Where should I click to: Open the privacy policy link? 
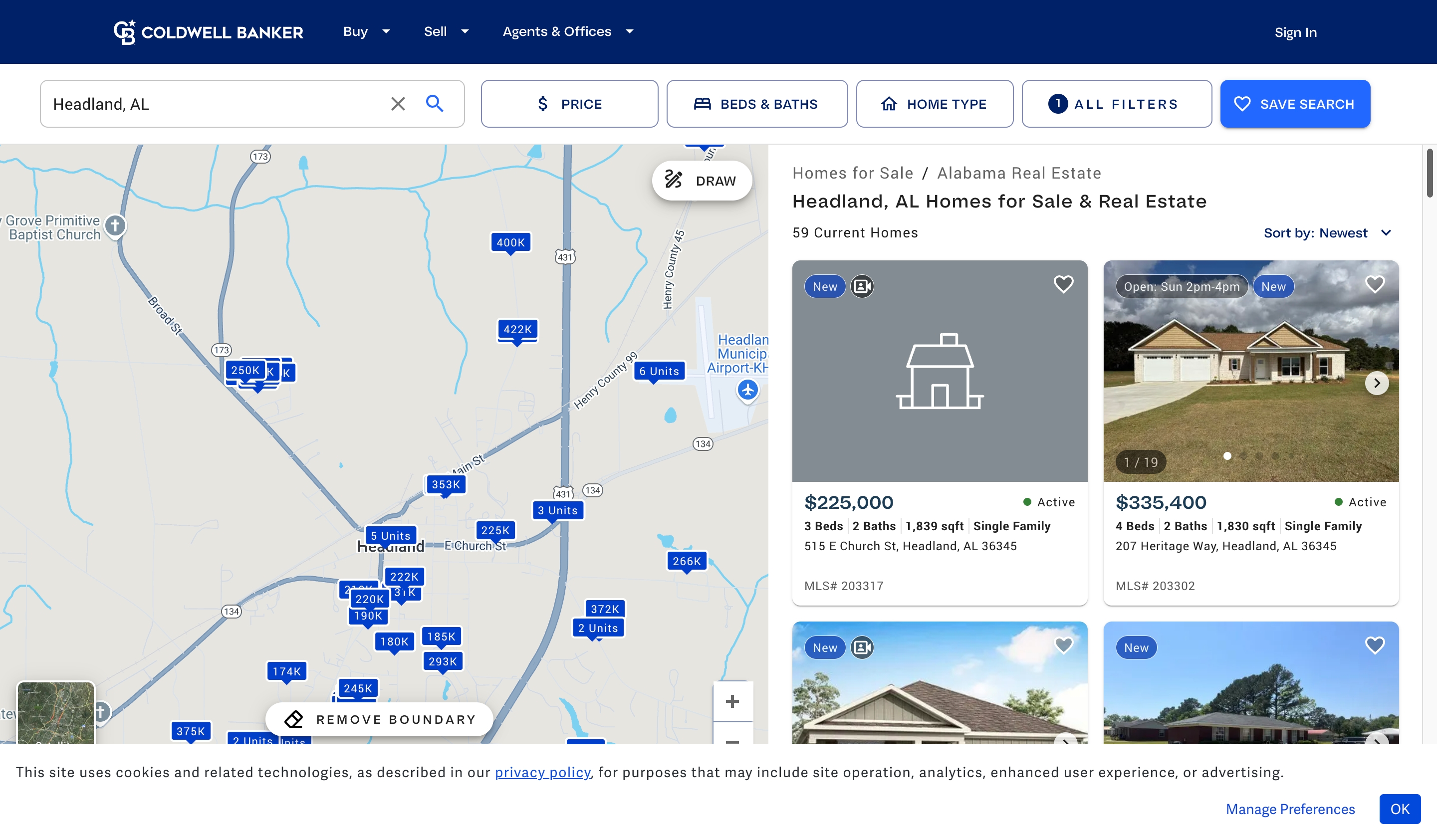click(x=542, y=772)
